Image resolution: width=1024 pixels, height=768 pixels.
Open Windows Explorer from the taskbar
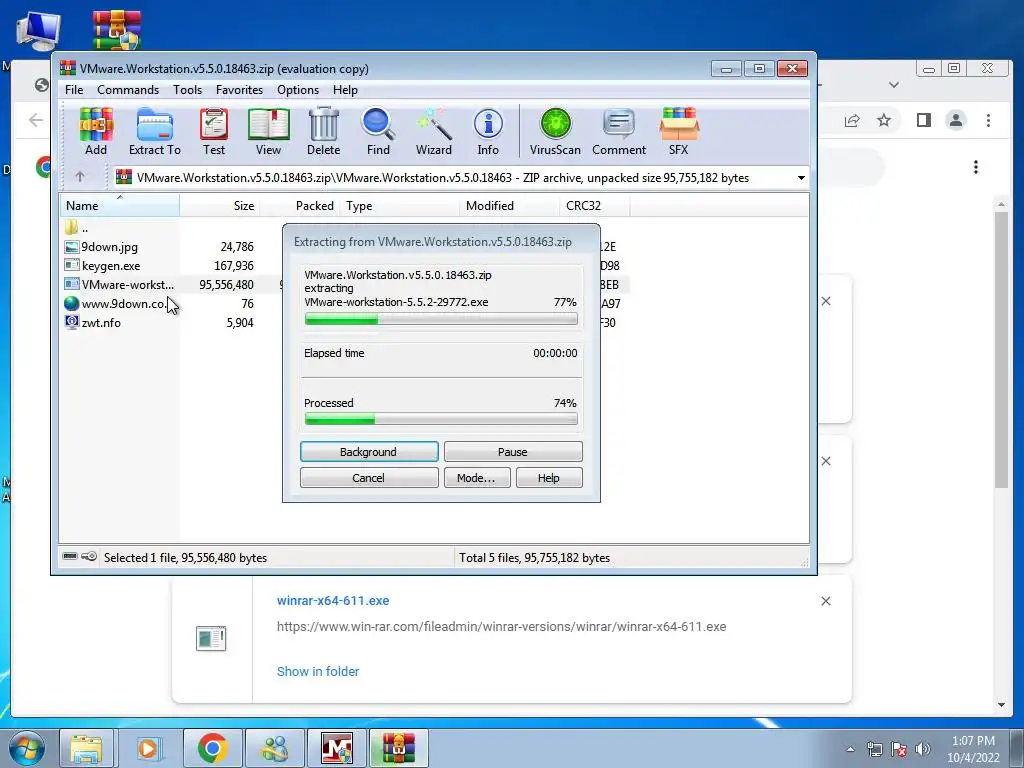click(x=86, y=748)
